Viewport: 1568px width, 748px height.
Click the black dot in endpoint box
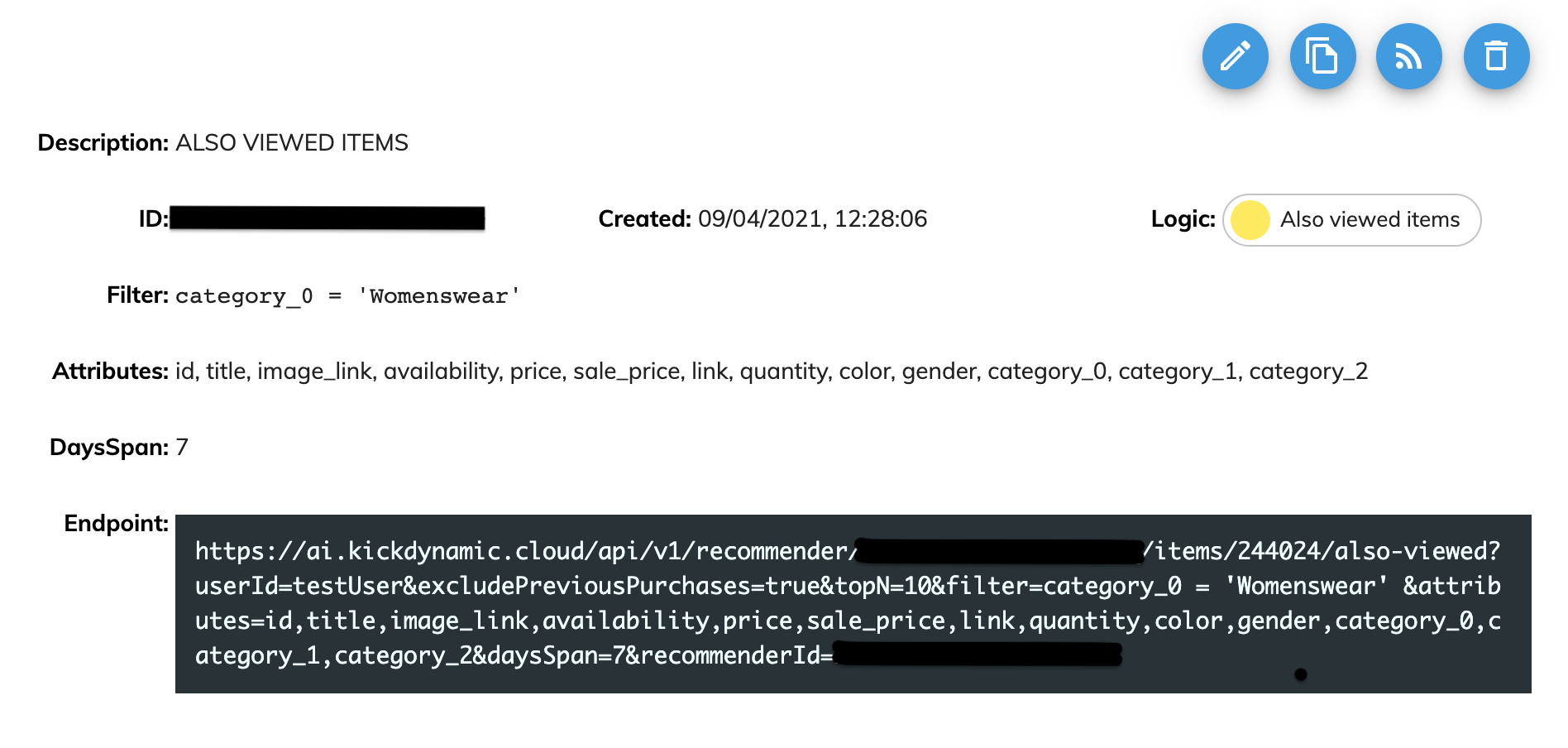(1301, 674)
